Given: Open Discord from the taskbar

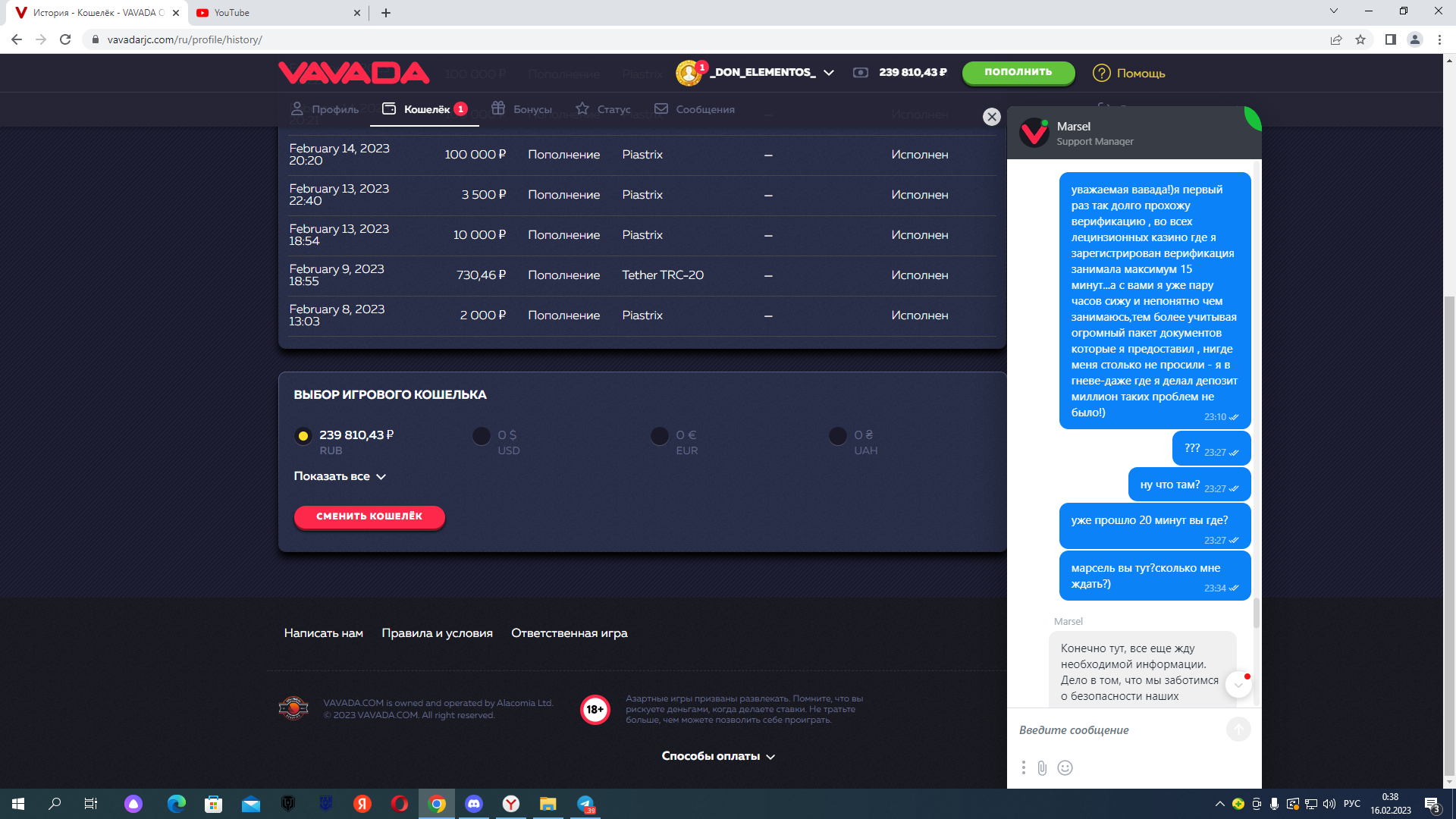Looking at the screenshot, I should 474,804.
